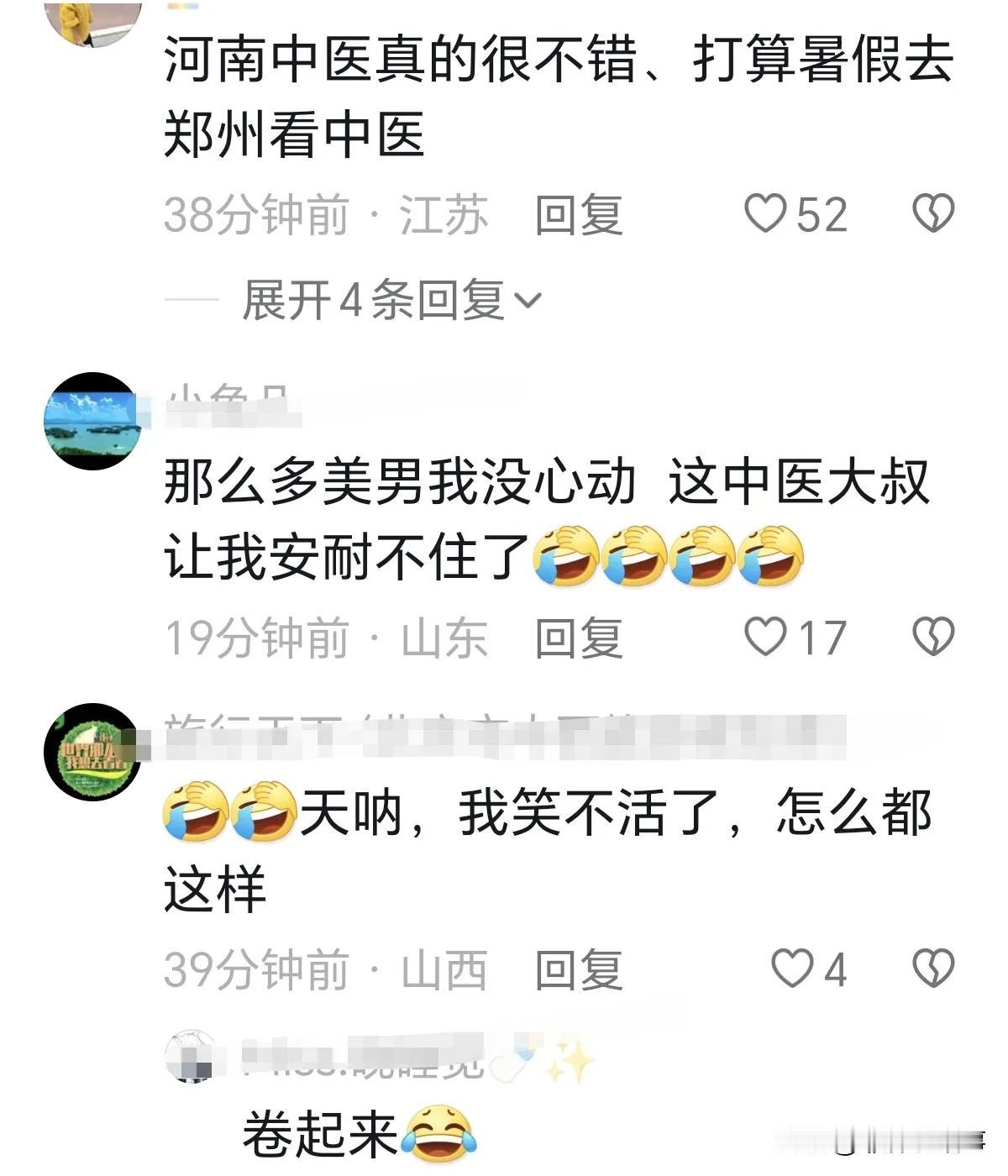Dislike the Jiangsu comment via broken heart
Viewport: 1008px width, 1176px height.
pyautogui.click(x=933, y=213)
